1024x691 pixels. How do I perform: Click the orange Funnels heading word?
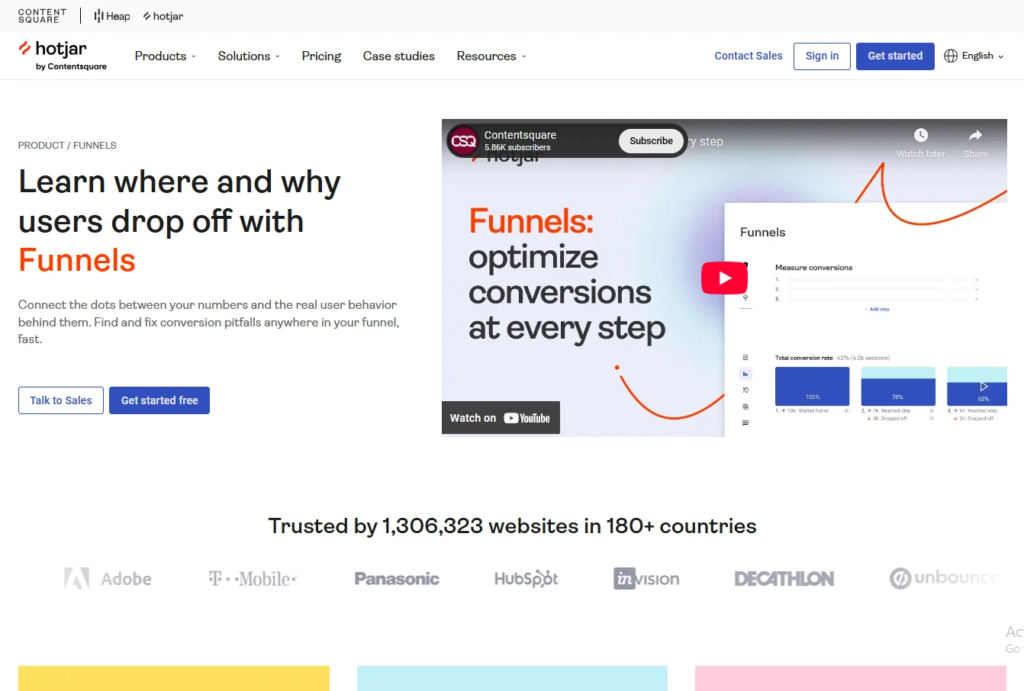click(77, 260)
